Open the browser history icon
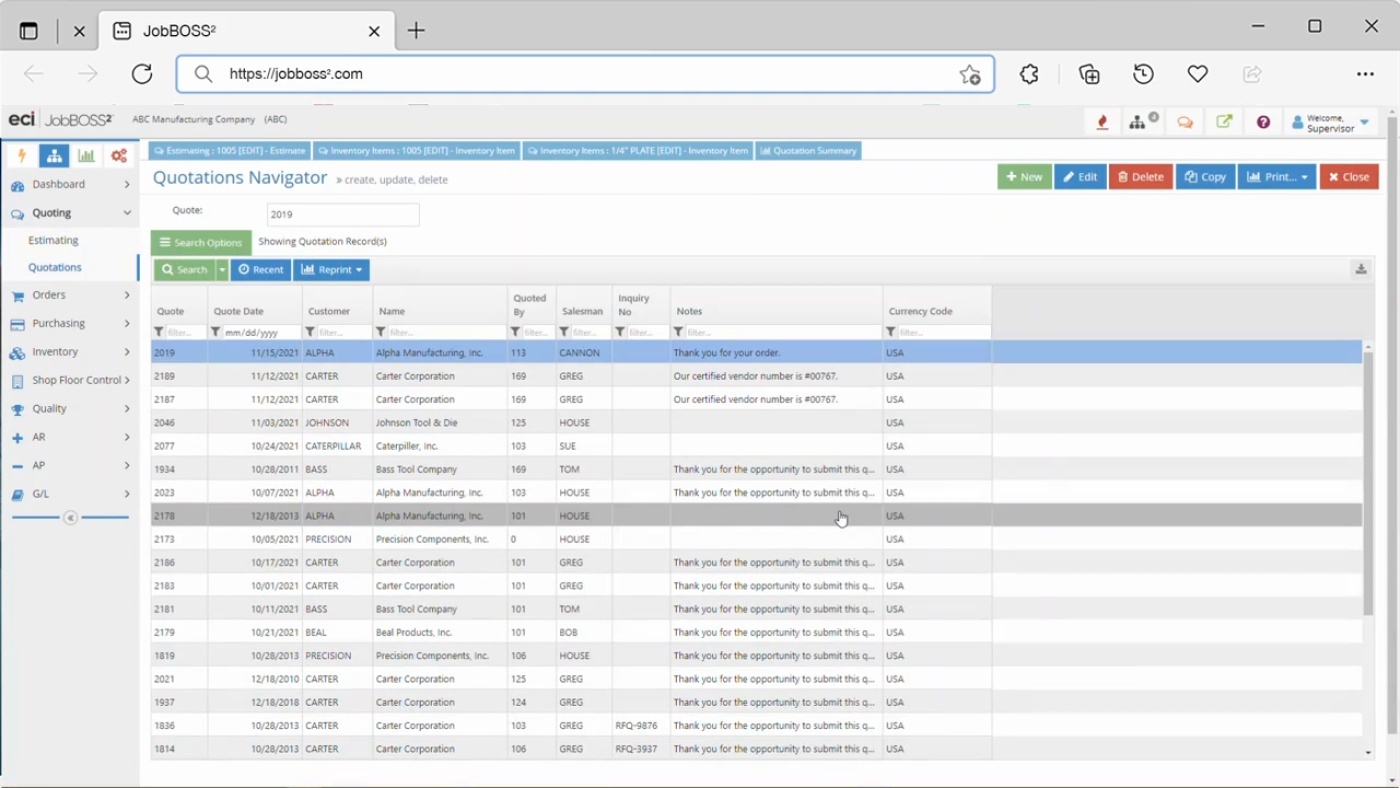Image resolution: width=1400 pixels, height=788 pixels. coord(1143,74)
